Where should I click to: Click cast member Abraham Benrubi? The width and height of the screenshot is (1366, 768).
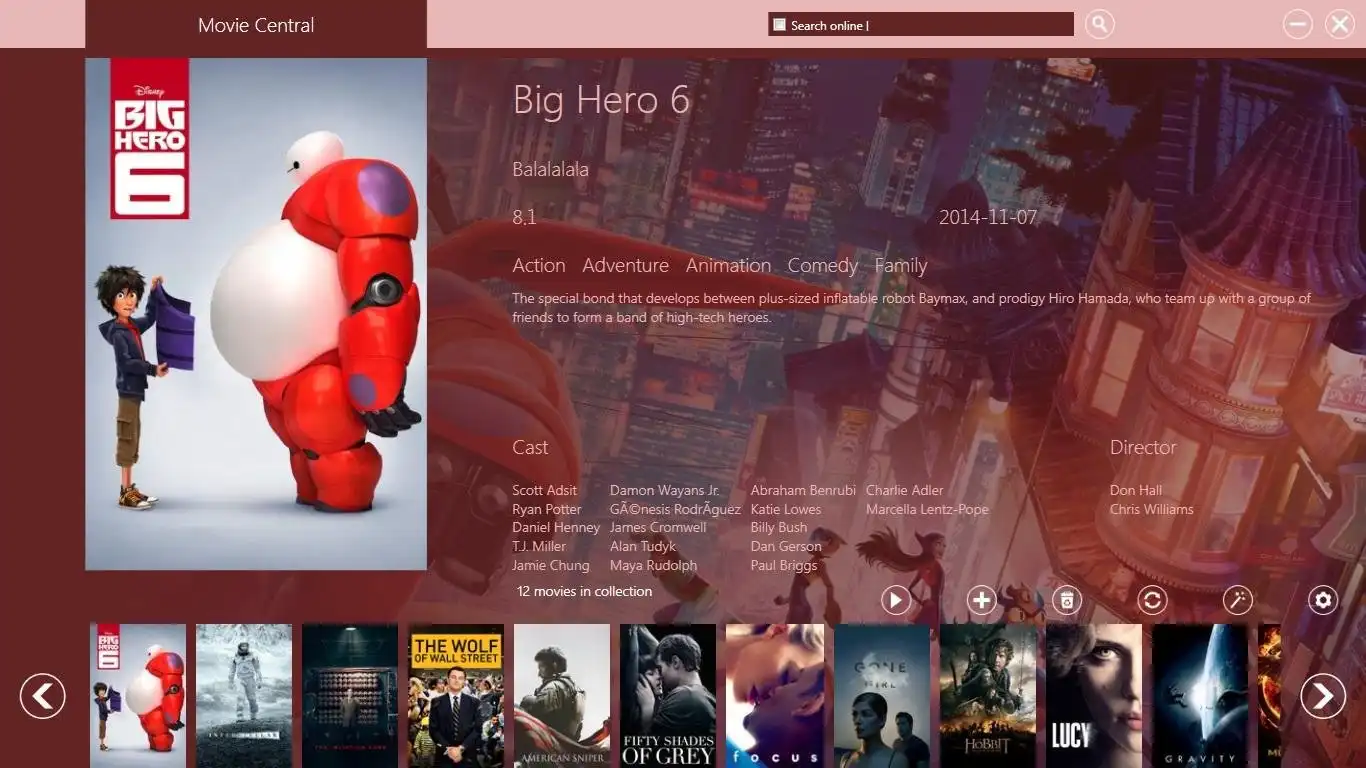pyautogui.click(x=803, y=490)
